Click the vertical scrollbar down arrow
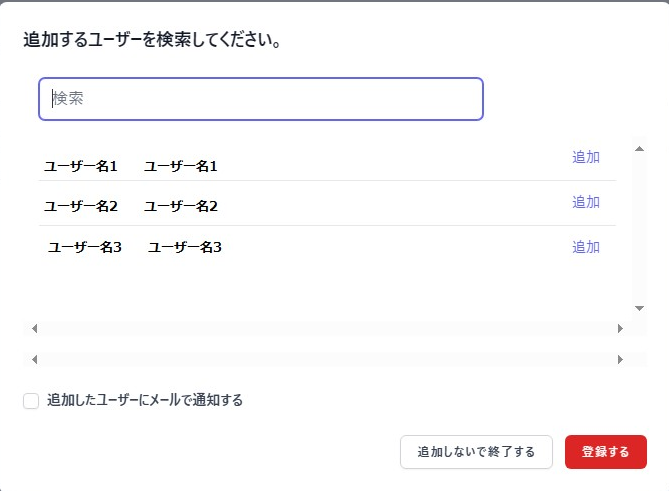Image resolution: width=669 pixels, height=491 pixels. point(639,308)
